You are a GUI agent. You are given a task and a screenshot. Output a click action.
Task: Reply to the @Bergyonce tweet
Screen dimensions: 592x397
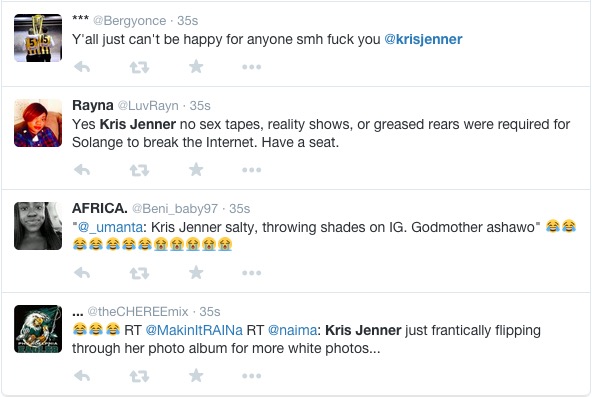point(82,67)
